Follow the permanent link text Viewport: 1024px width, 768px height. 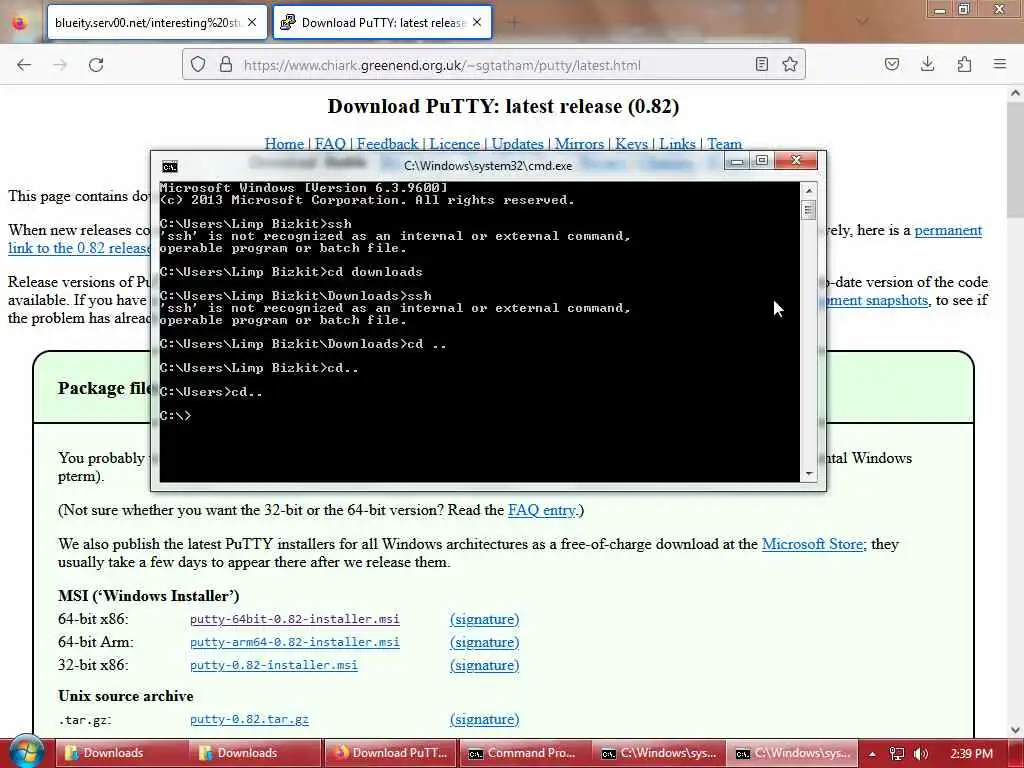pos(948,231)
